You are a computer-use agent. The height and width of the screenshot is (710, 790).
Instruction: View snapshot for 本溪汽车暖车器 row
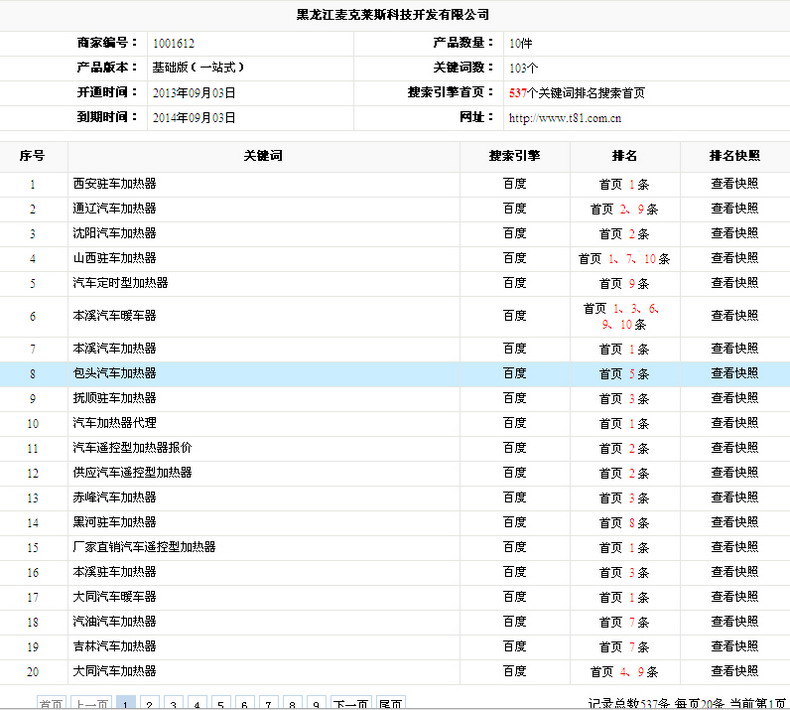(x=734, y=316)
